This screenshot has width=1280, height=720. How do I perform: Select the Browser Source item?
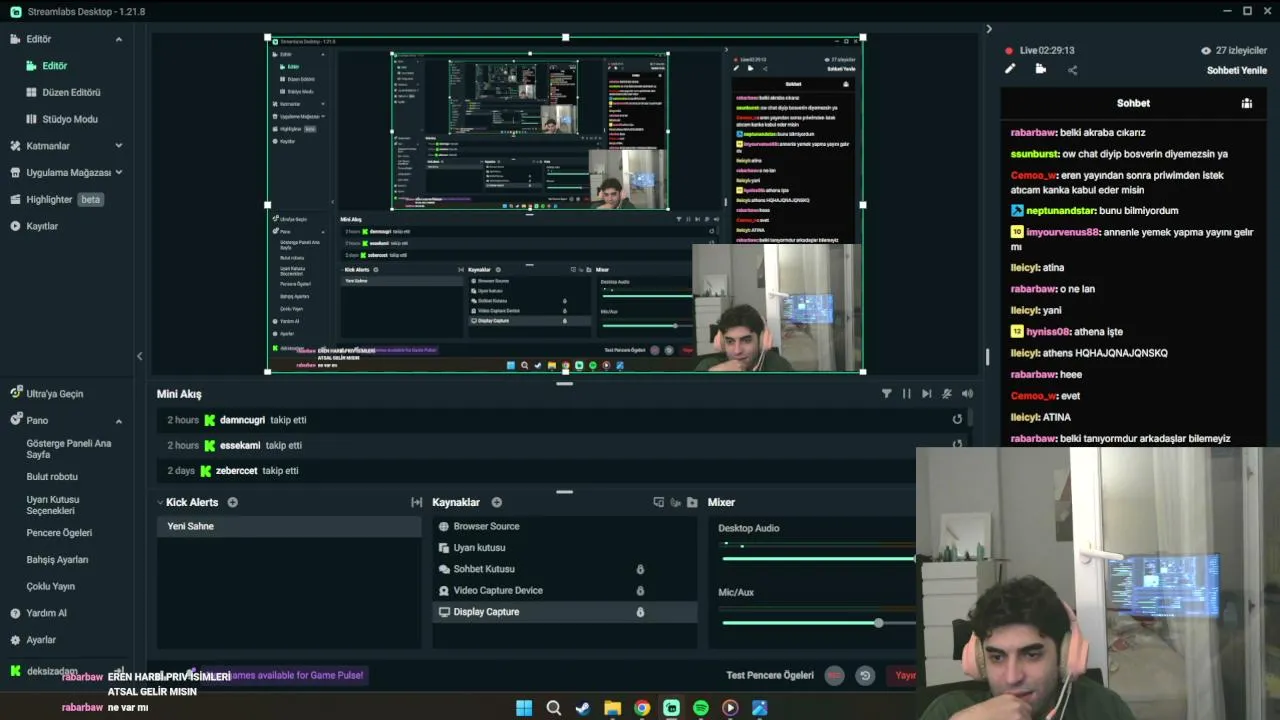565,526
